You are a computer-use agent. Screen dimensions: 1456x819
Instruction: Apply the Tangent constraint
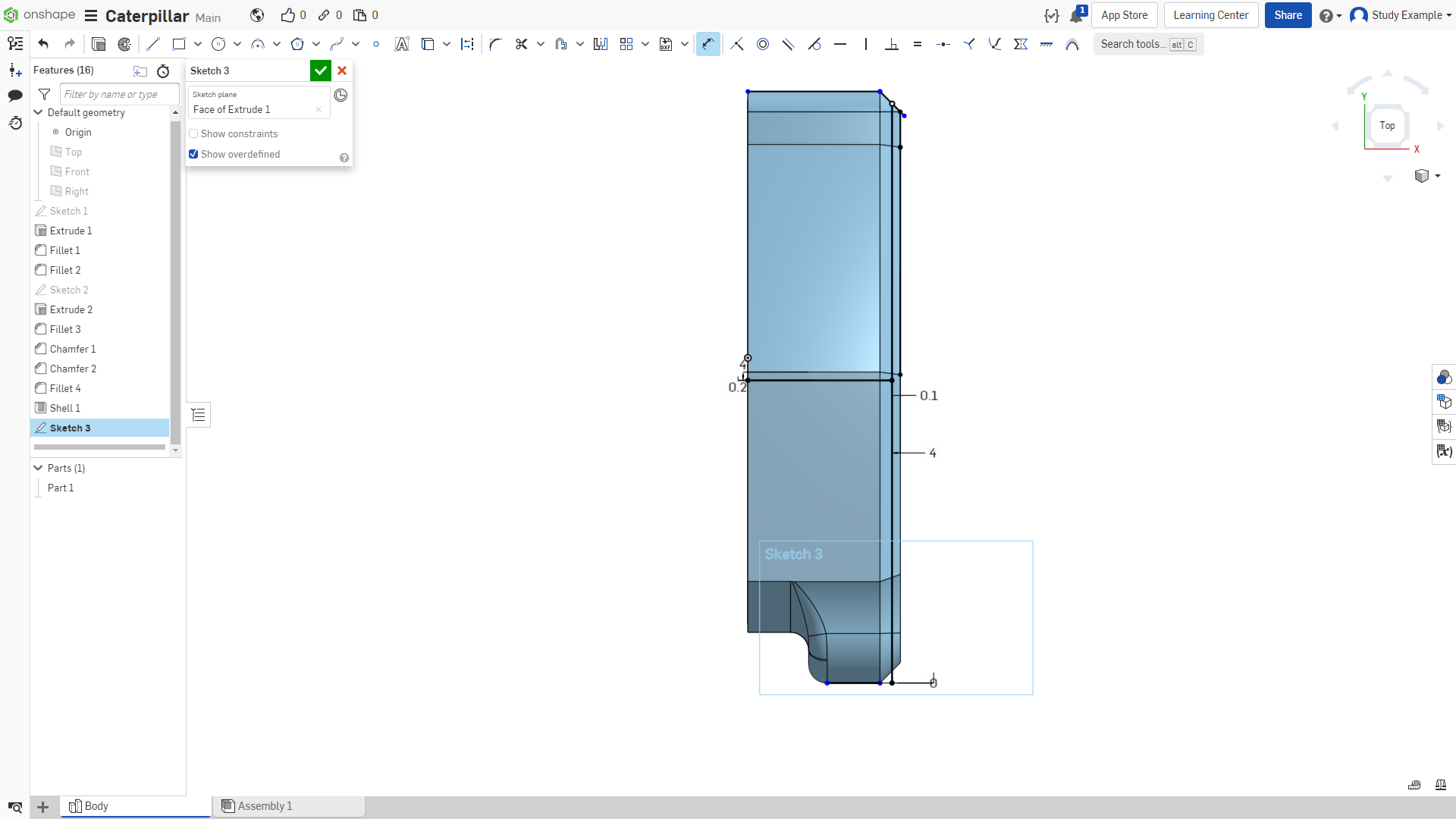pyautogui.click(x=814, y=44)
